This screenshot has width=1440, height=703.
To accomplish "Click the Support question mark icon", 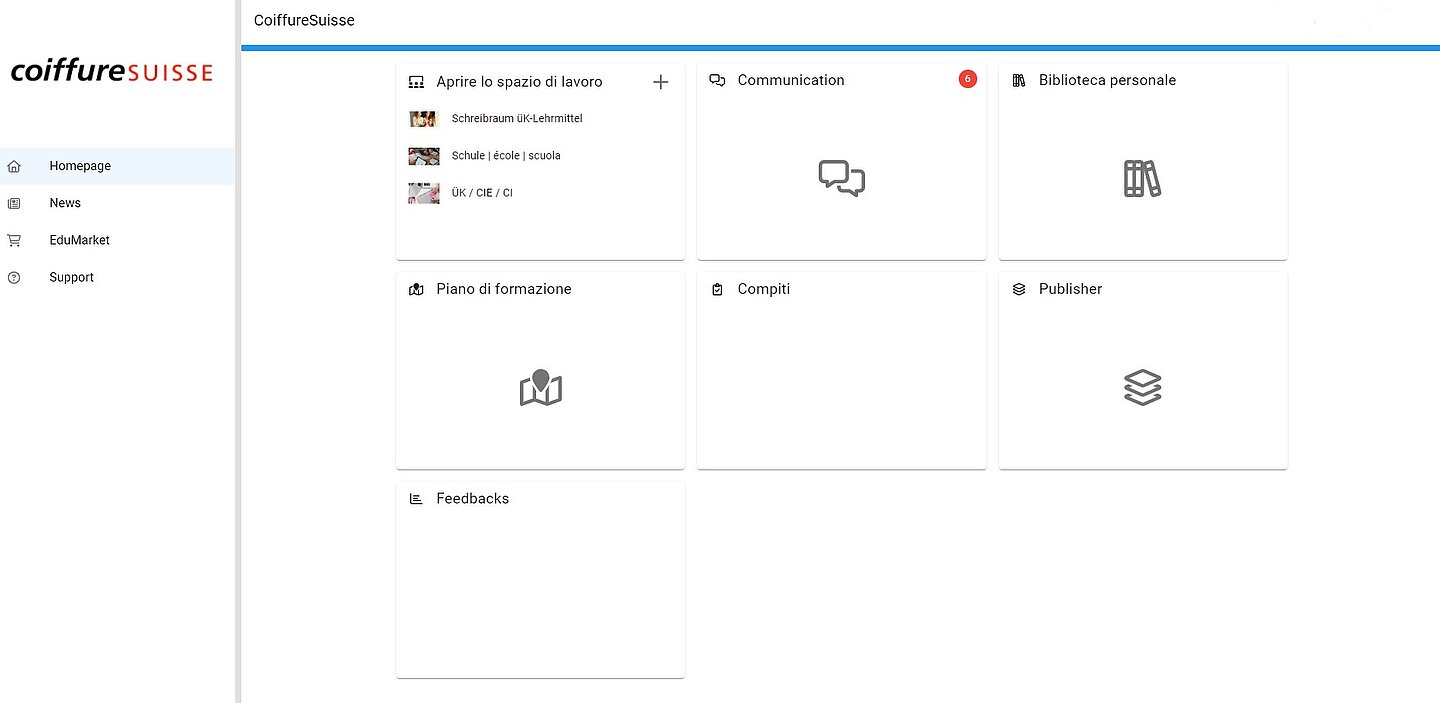I will click(14, 278).
